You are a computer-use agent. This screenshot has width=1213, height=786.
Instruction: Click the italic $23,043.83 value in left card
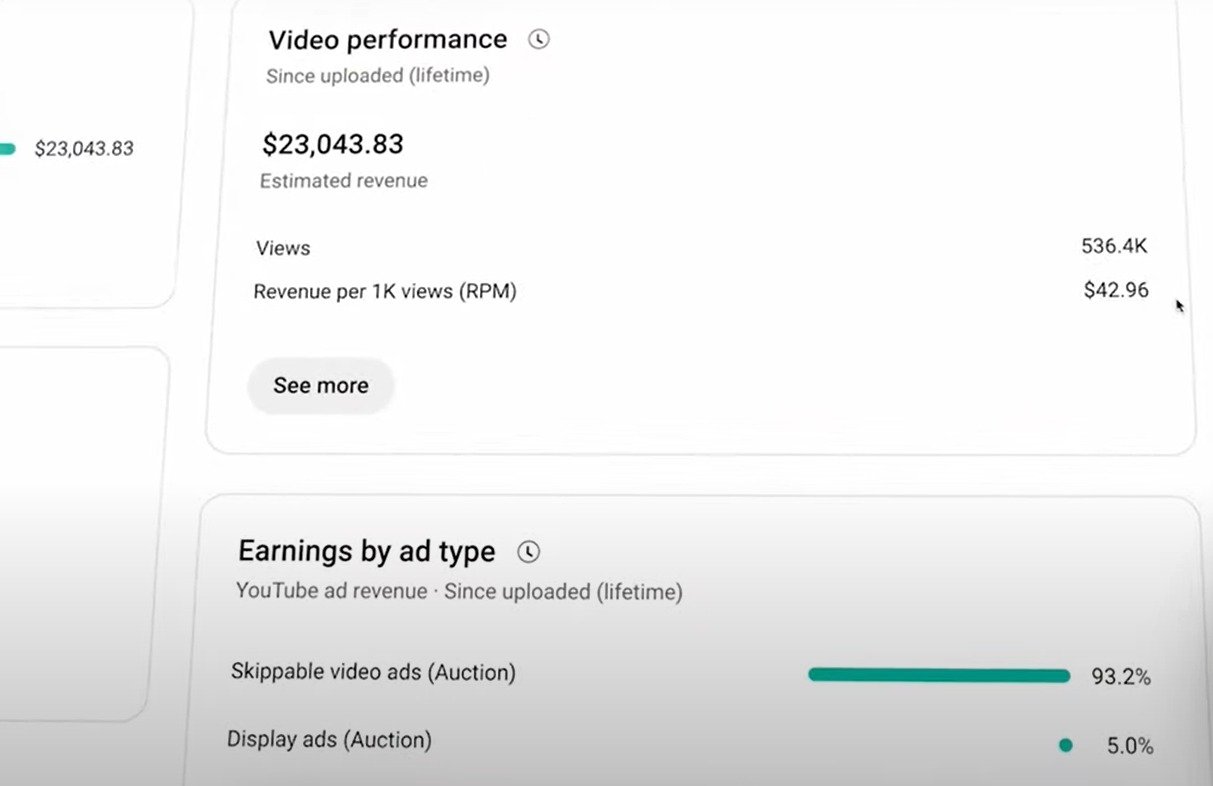tap(84, 149)
